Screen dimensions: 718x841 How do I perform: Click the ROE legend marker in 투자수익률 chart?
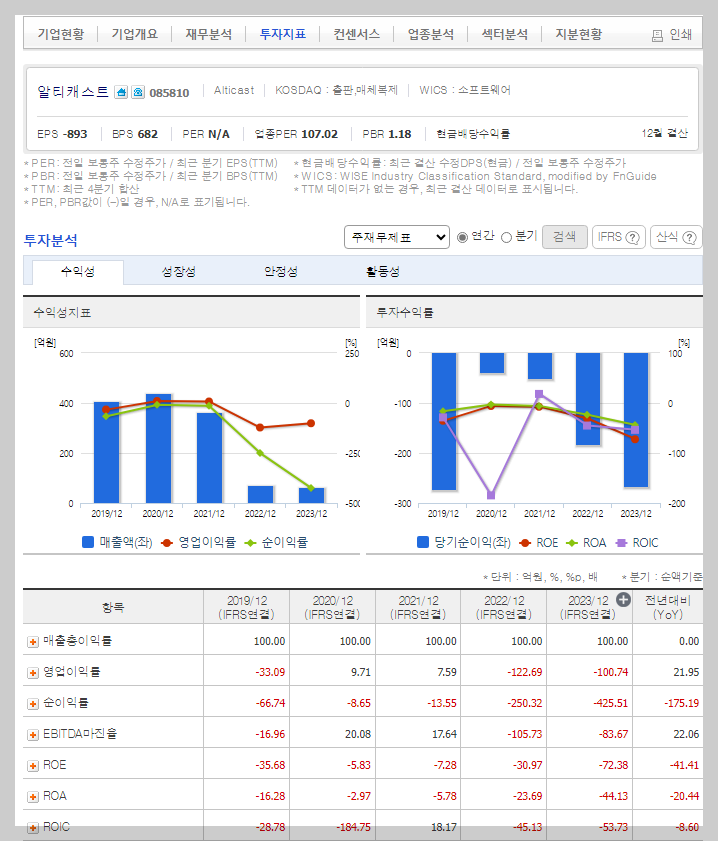(x=525, y=543)
